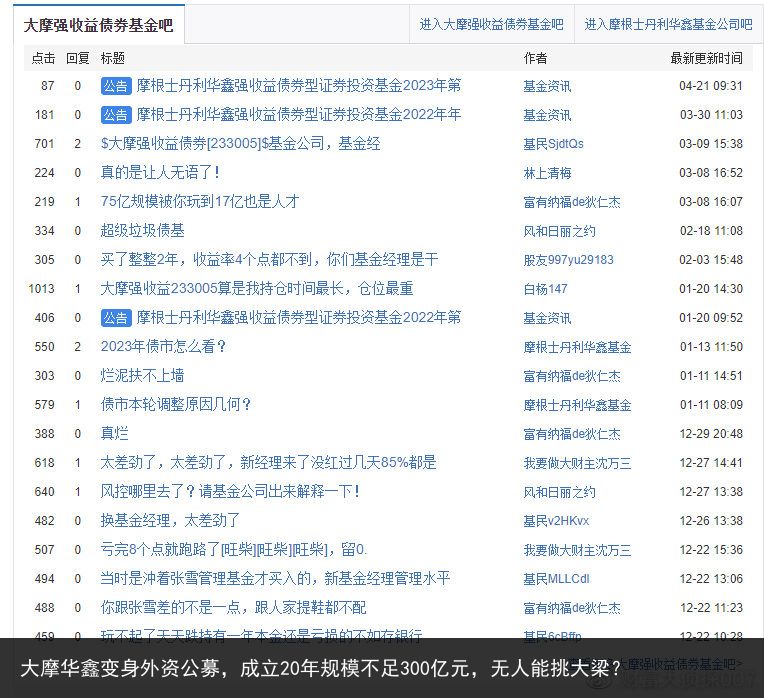The height and width of the screenshot is (698, 764).
Task: Open author 摩根士丹利华鑫基金 on 01-11 08:09 row
Action: coord(577,405)
